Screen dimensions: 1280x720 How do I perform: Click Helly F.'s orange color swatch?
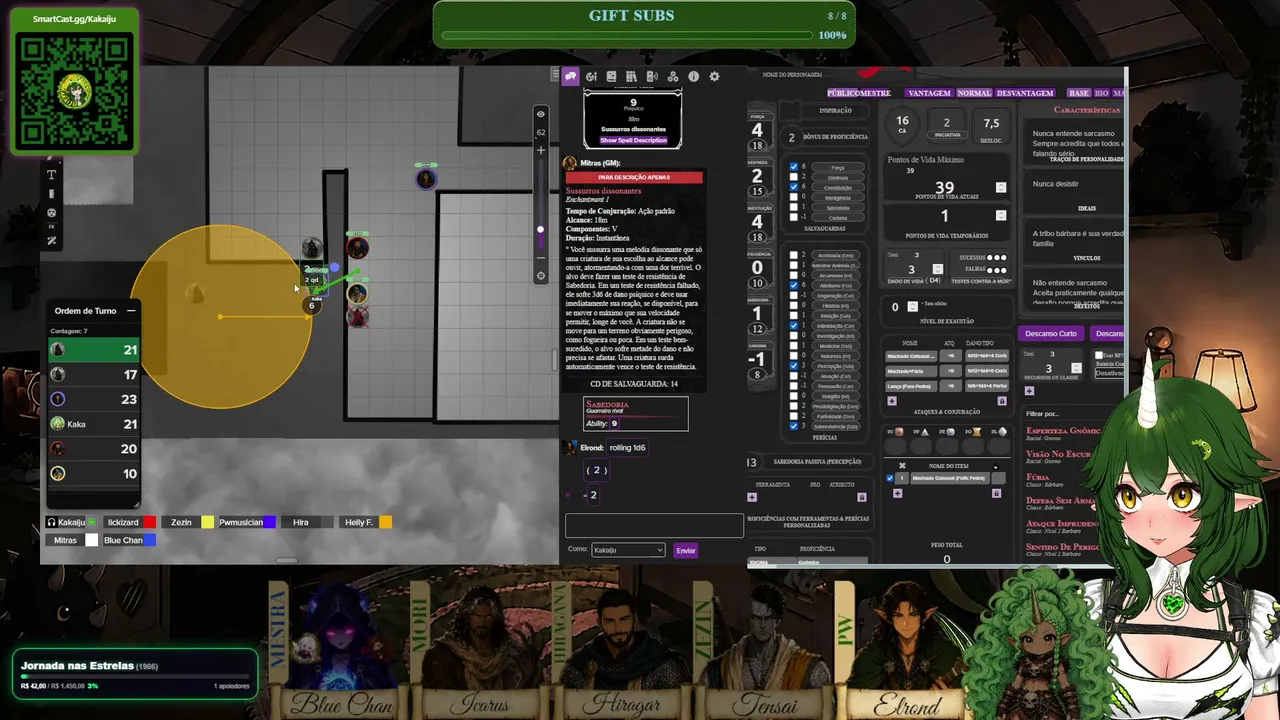[386, 522]
